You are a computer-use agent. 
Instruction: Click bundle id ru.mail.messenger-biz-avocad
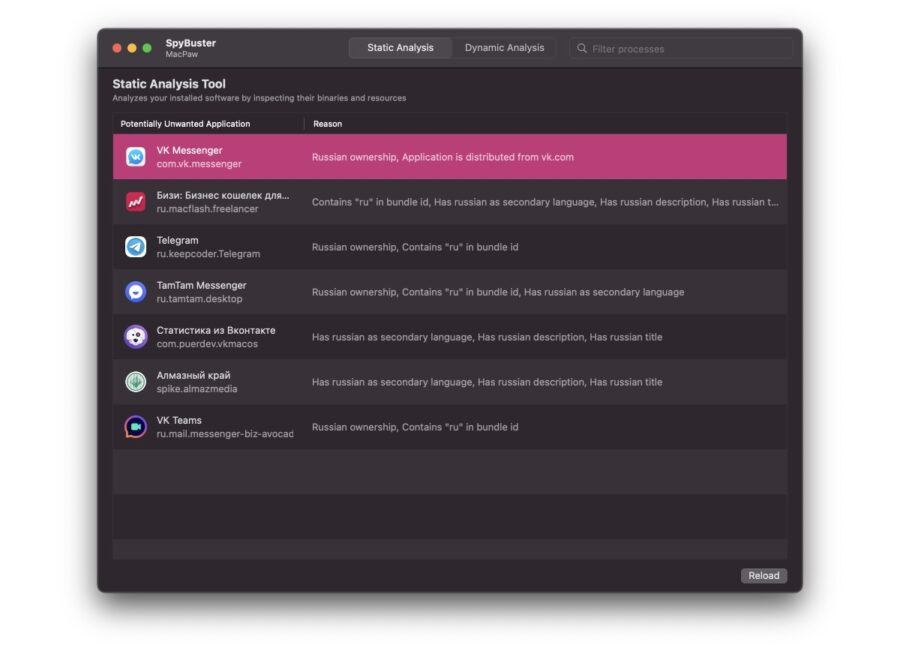[225, 434]
